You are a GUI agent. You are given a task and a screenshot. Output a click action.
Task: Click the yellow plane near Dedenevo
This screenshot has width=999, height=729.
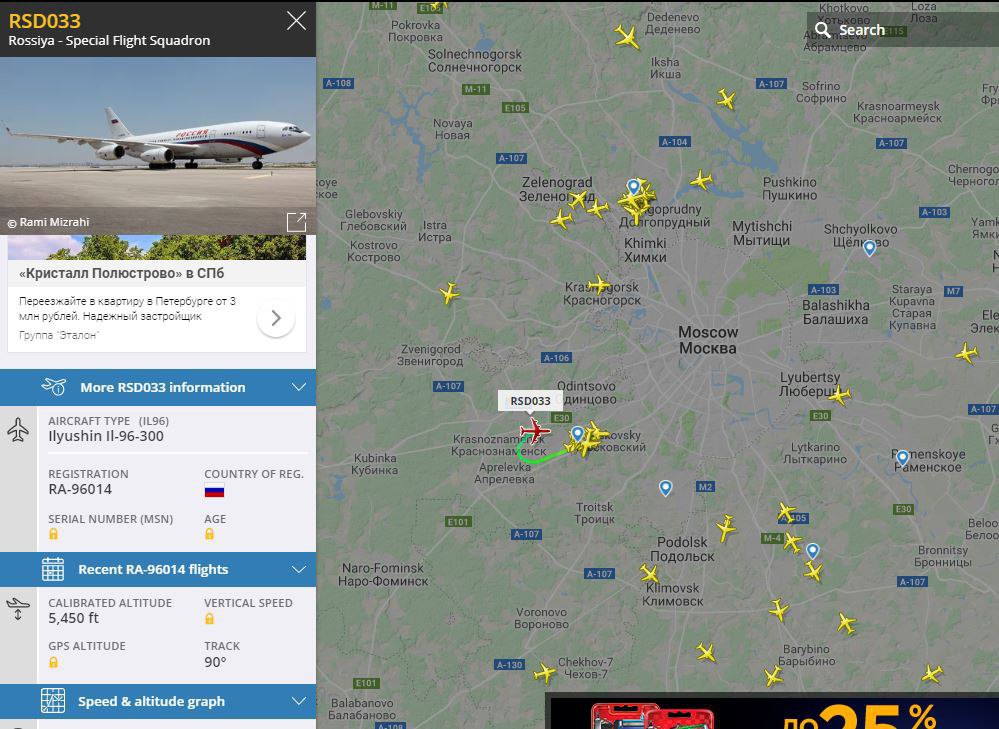tap(627, 36)
